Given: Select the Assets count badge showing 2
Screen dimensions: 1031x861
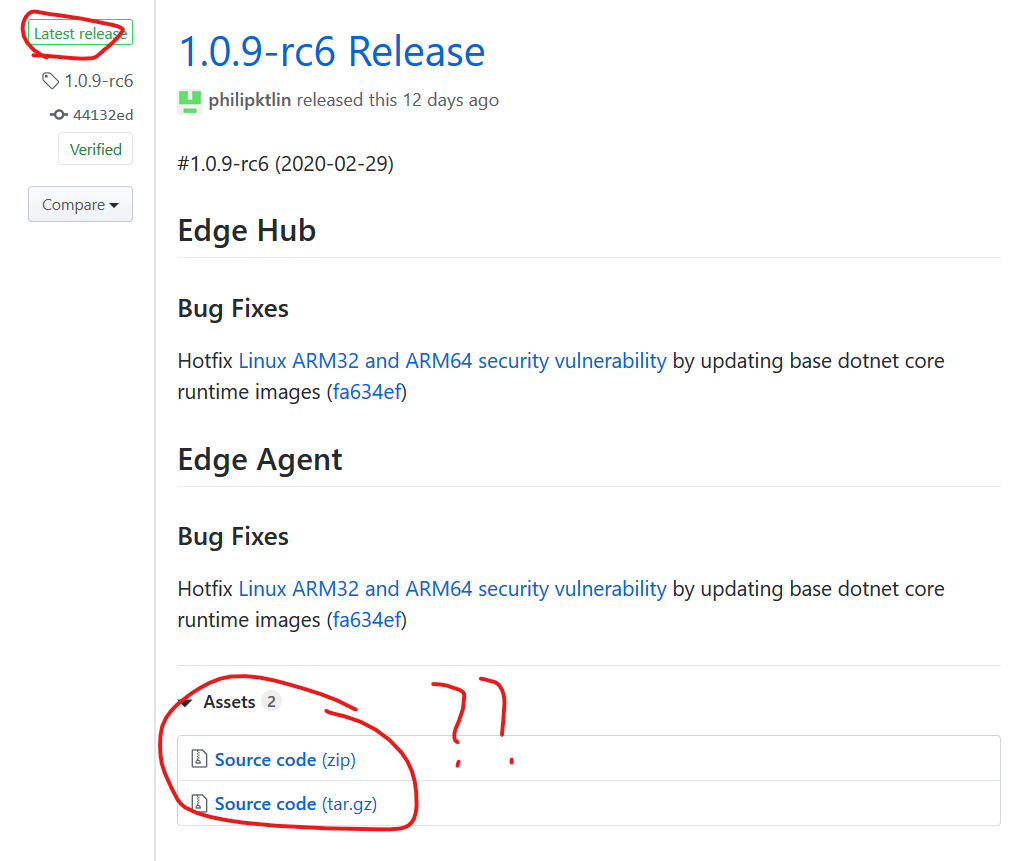Looking at the screenshot, I should click(x=271, y=701).
